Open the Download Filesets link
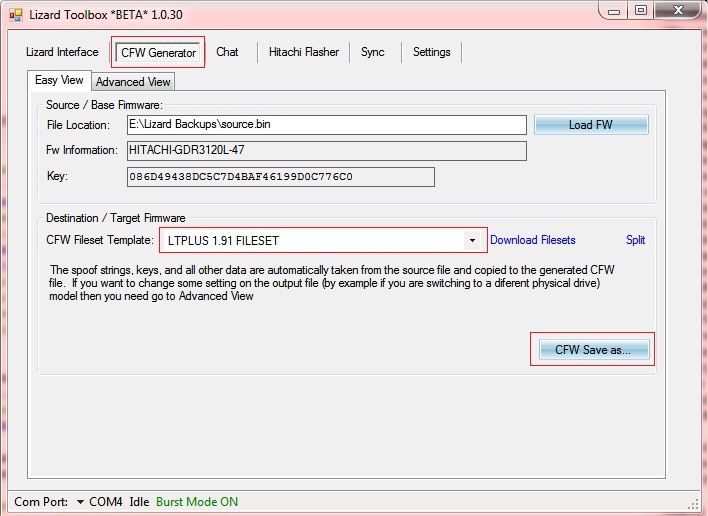708x516 pixels. pyautogui.click(x=532, y=240)
